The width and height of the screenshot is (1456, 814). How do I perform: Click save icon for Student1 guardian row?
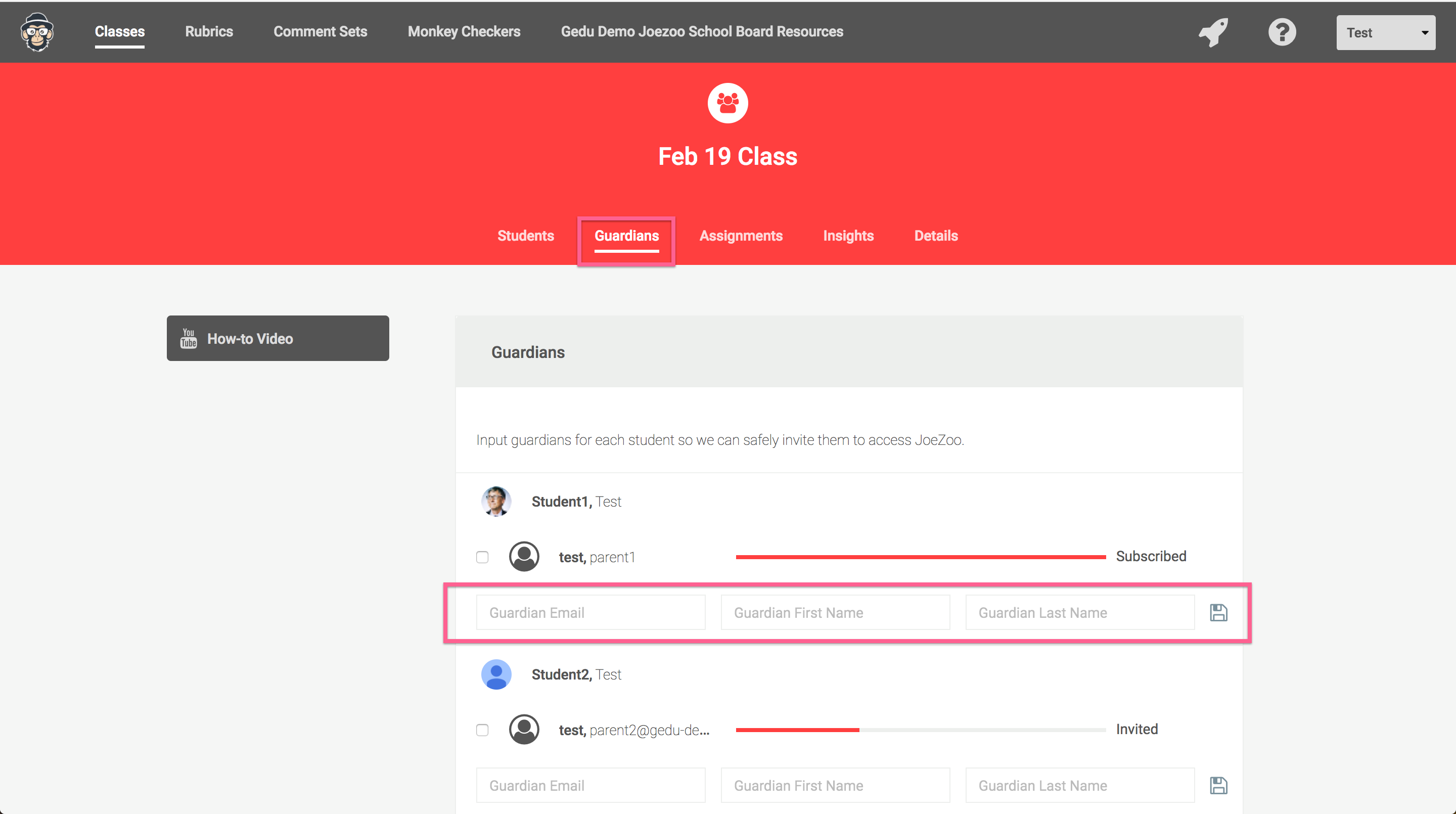point(1218,613)
